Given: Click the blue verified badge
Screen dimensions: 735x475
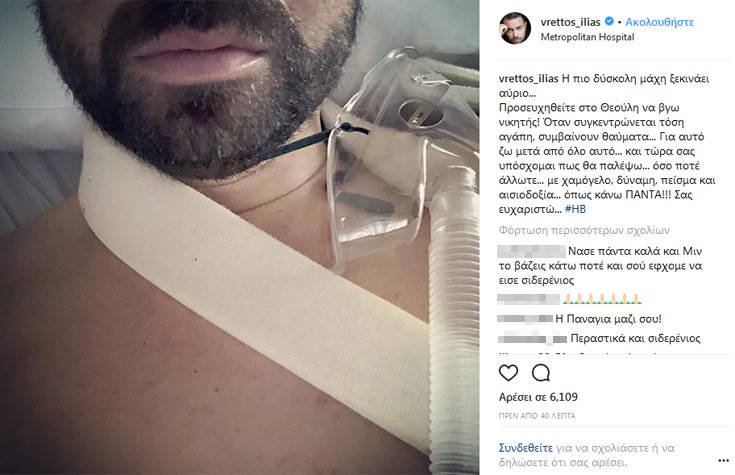Looking at the screenshot, I should [x=608, y=22].
